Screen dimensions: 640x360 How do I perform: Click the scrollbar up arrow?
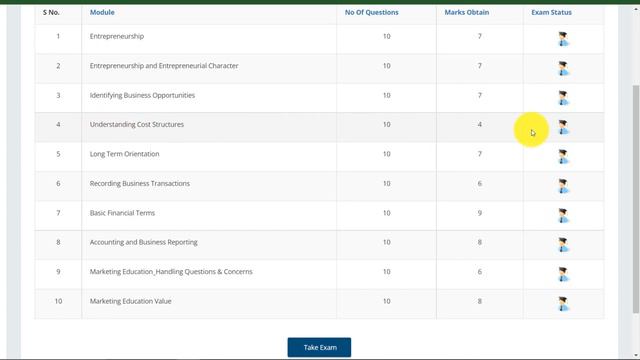click(x=636, y=8)
